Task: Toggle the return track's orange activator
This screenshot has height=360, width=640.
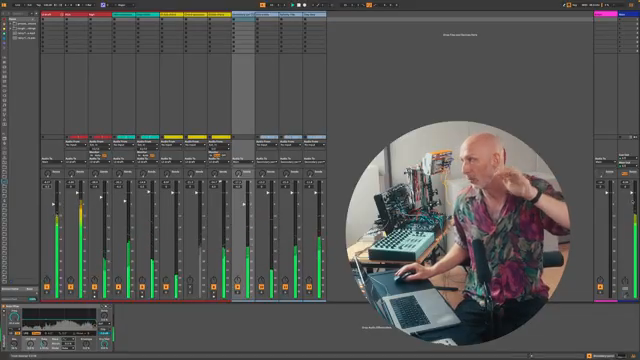Action: [600, 287]
